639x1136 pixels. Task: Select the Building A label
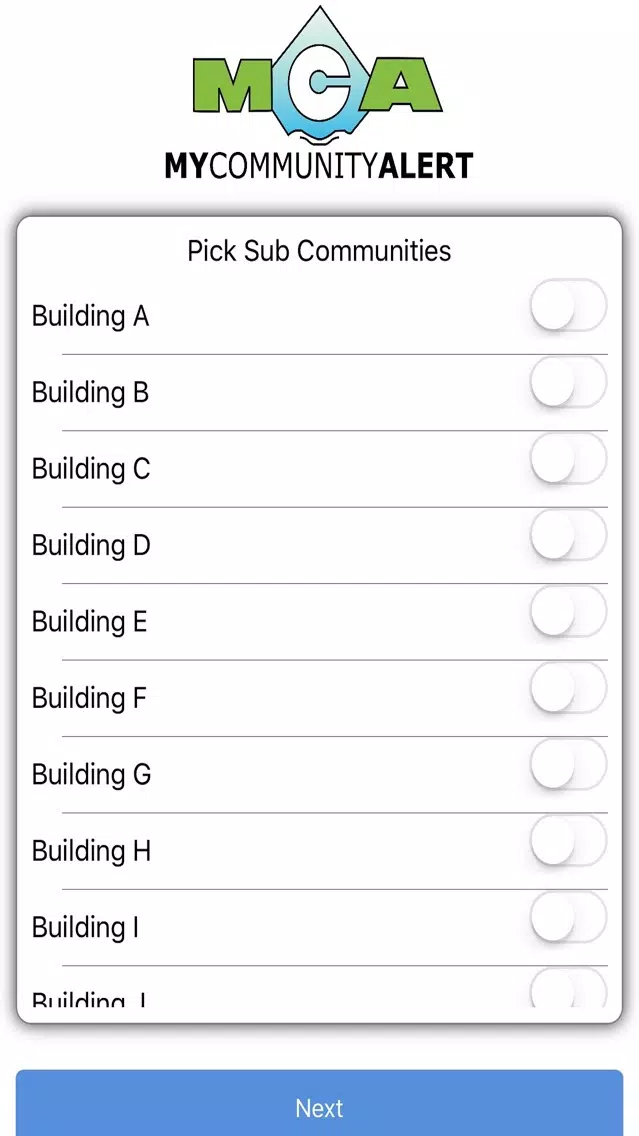(91, 317)
